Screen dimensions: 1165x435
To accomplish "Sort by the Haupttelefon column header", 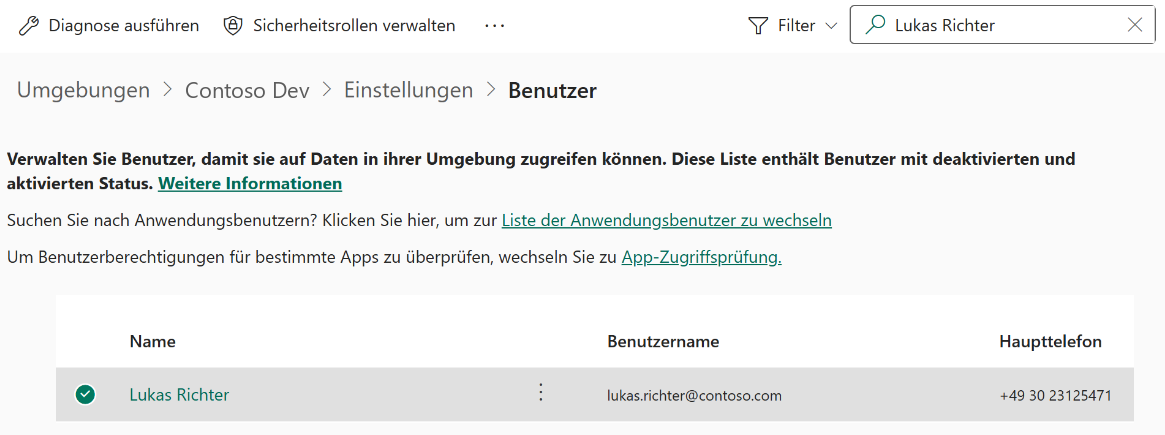I will [x=1051, y=342].
